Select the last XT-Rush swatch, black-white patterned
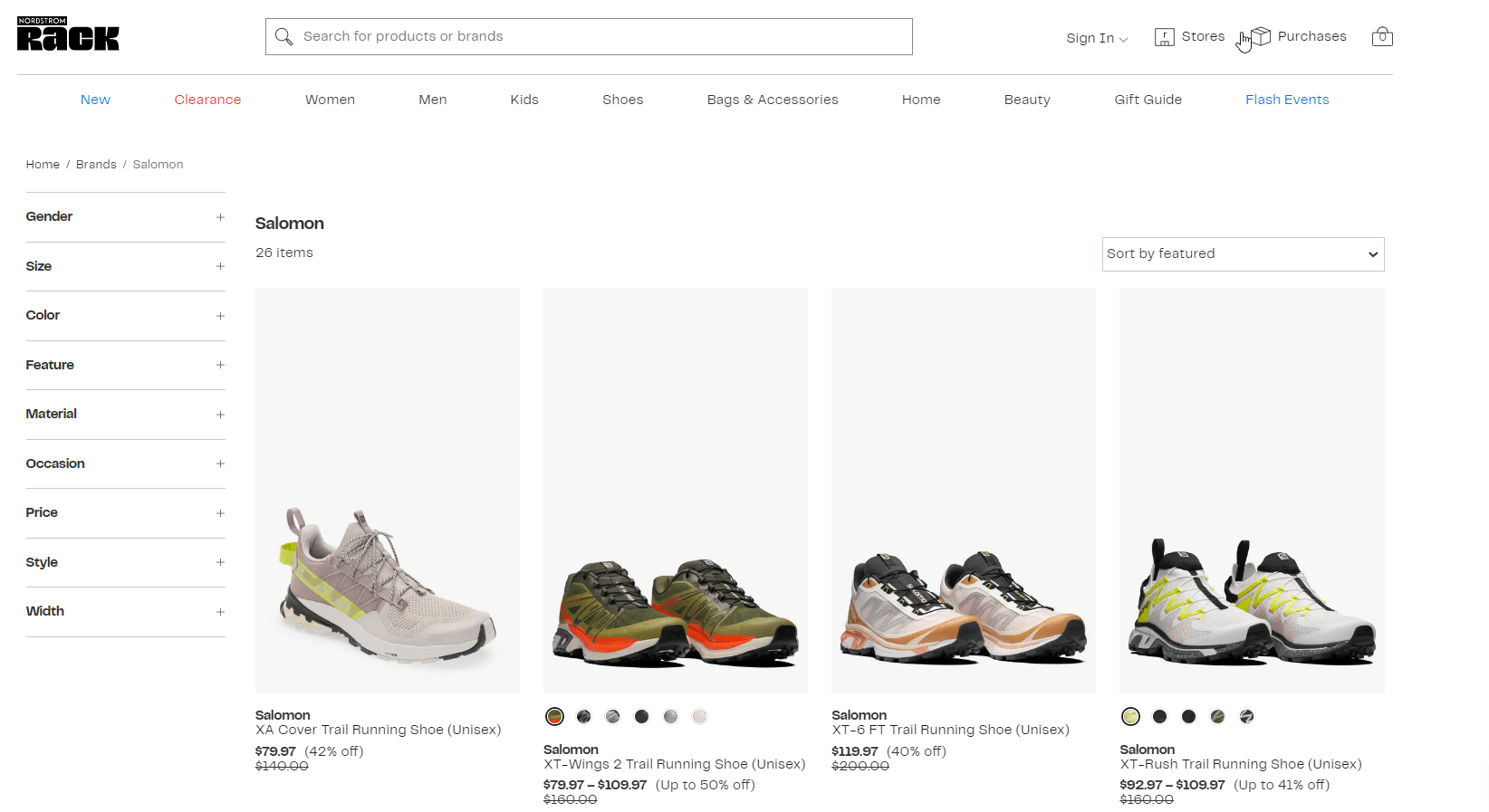Image resolution: width=1489 pixels, height=812 pixels. [1247, 717]
